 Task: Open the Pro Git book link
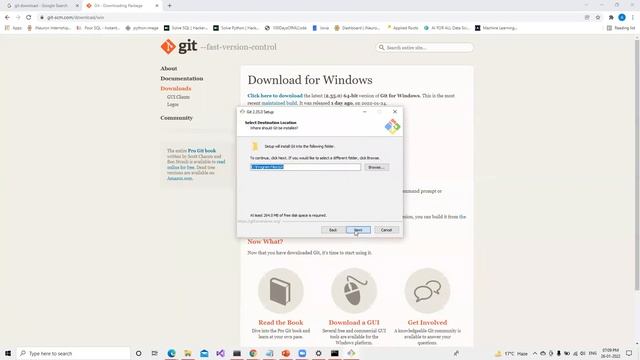(202, 151)
